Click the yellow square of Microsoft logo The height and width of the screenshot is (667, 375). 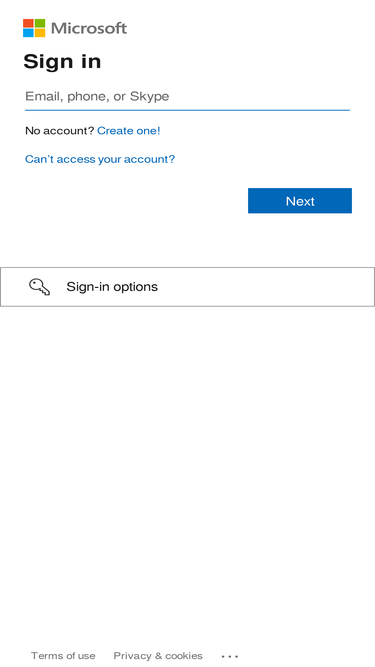click(x=40, y=33)
